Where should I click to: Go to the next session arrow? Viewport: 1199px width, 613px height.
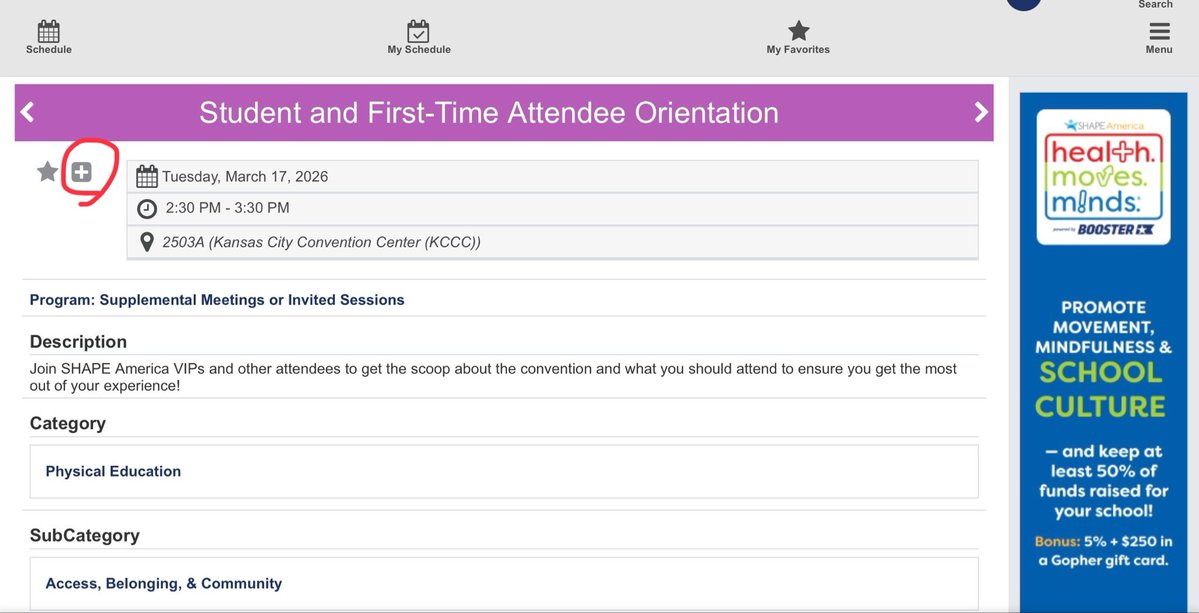tap(981, 112)
